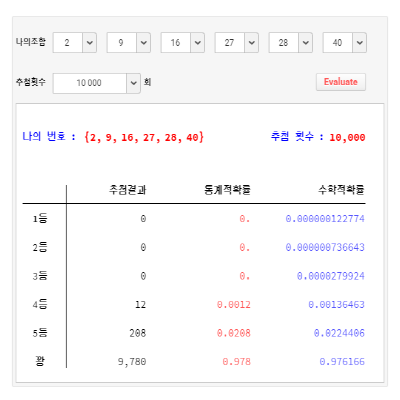Select the 추첨횟수 label
Viewport: 400px width, 400px height.
click(x=31, y=82)
